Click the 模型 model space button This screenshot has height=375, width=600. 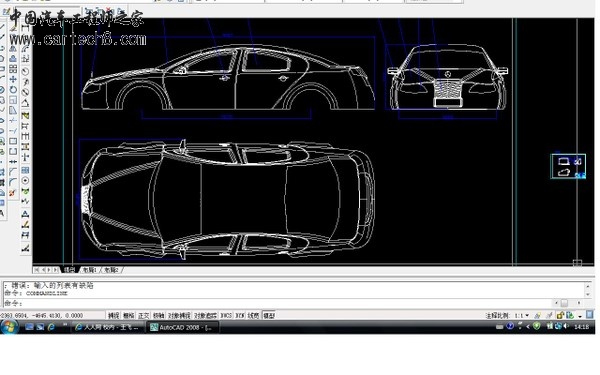pos(269,316)
